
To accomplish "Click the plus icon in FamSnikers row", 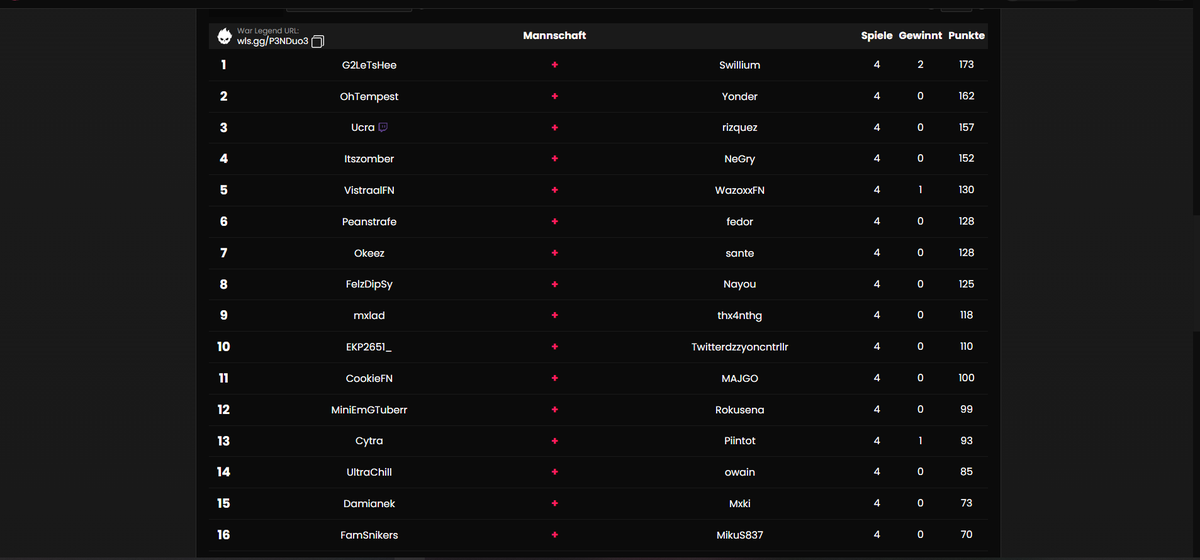I will click(x=554, y=535).
